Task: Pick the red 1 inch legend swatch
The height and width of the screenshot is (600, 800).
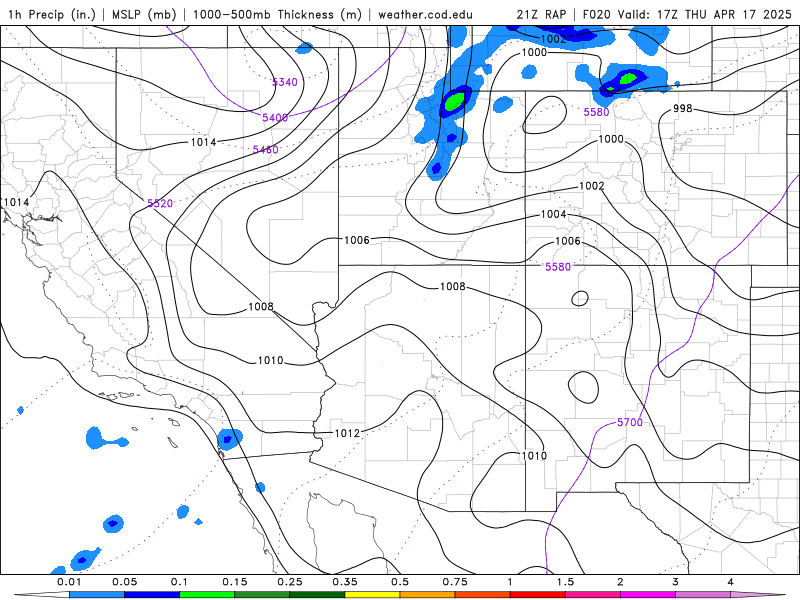Action: click(538, 595)
